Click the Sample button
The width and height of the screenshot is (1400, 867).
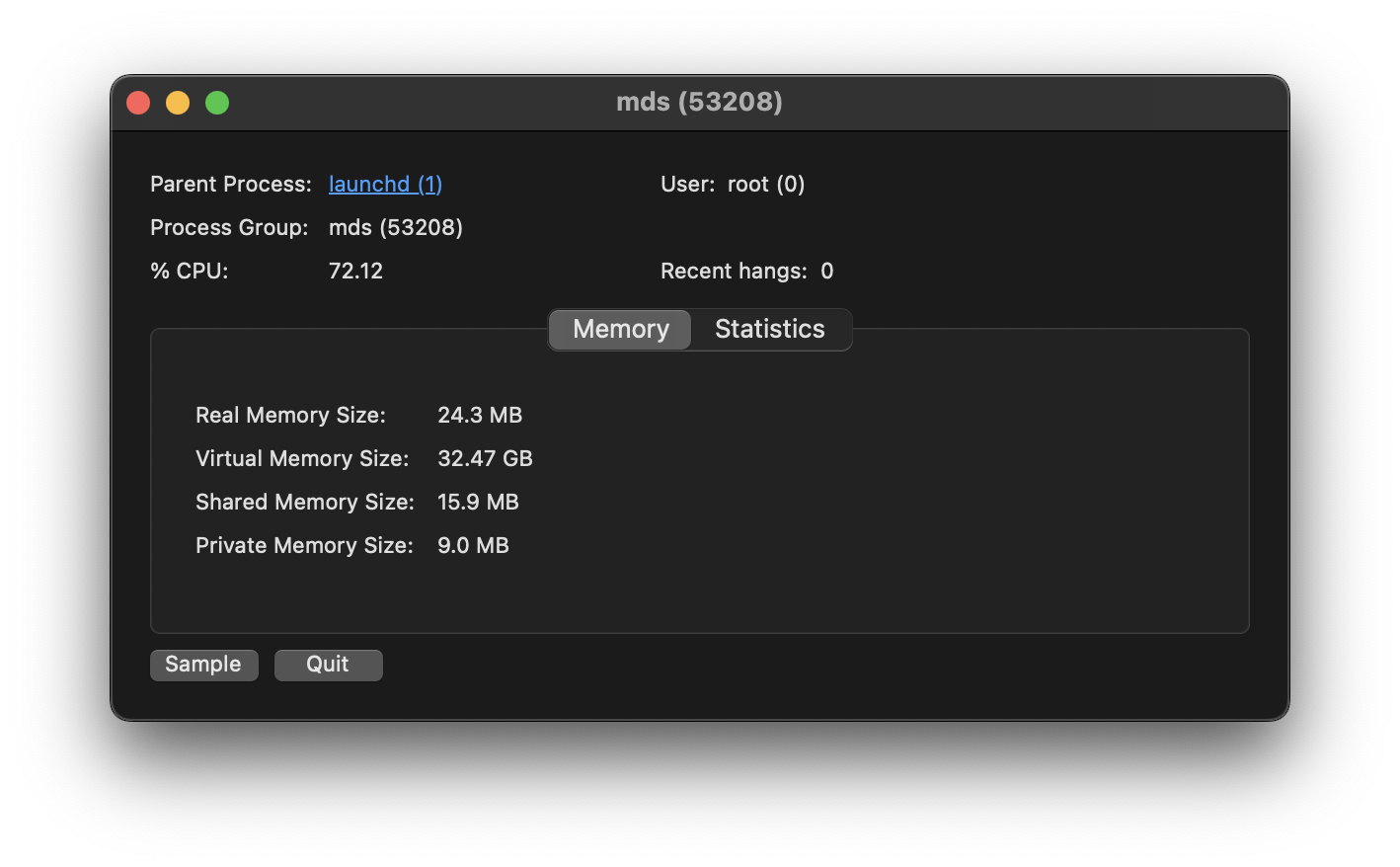pos(203,665)
